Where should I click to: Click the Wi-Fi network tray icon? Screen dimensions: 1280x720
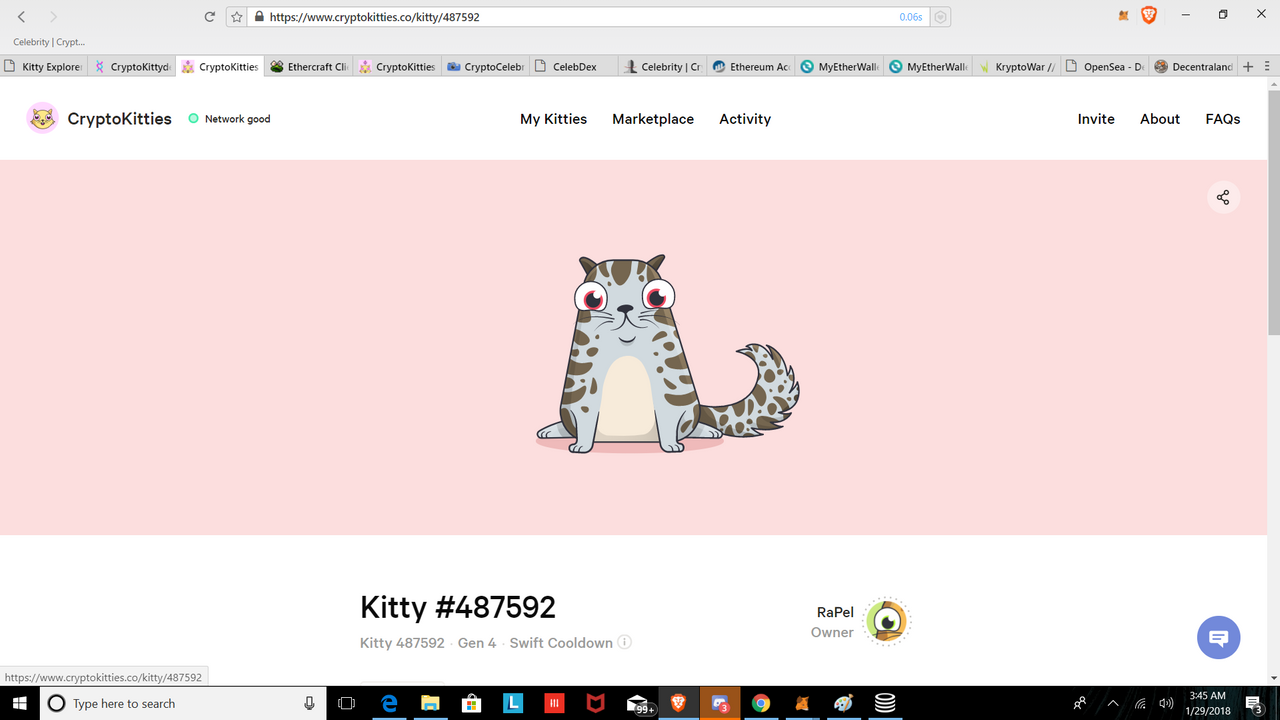[1140, 703]
